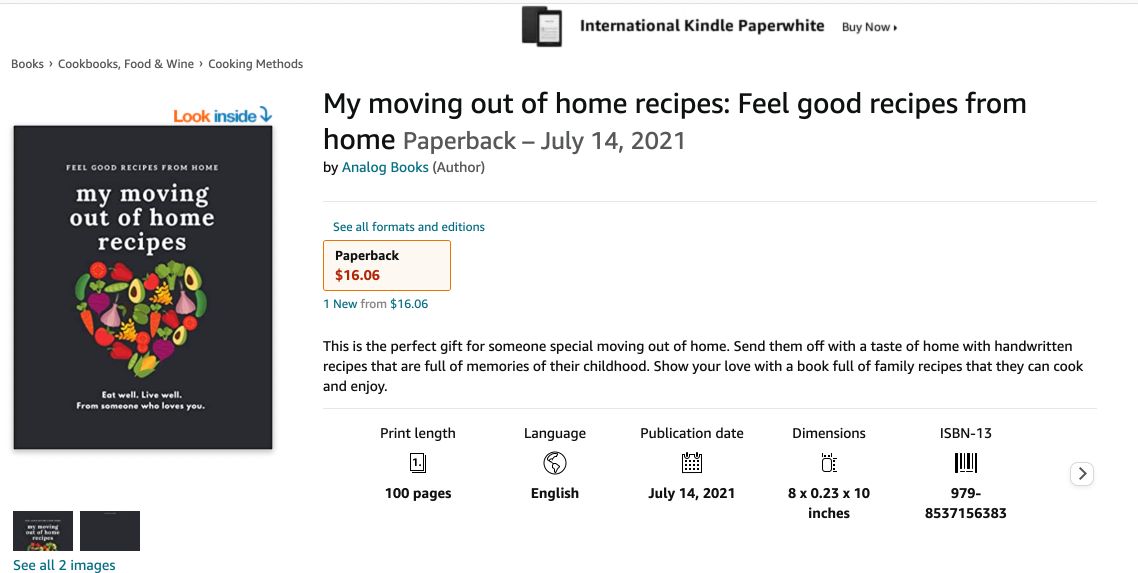
Task: Visit the Analog Books author page
Action: (385, 167)
